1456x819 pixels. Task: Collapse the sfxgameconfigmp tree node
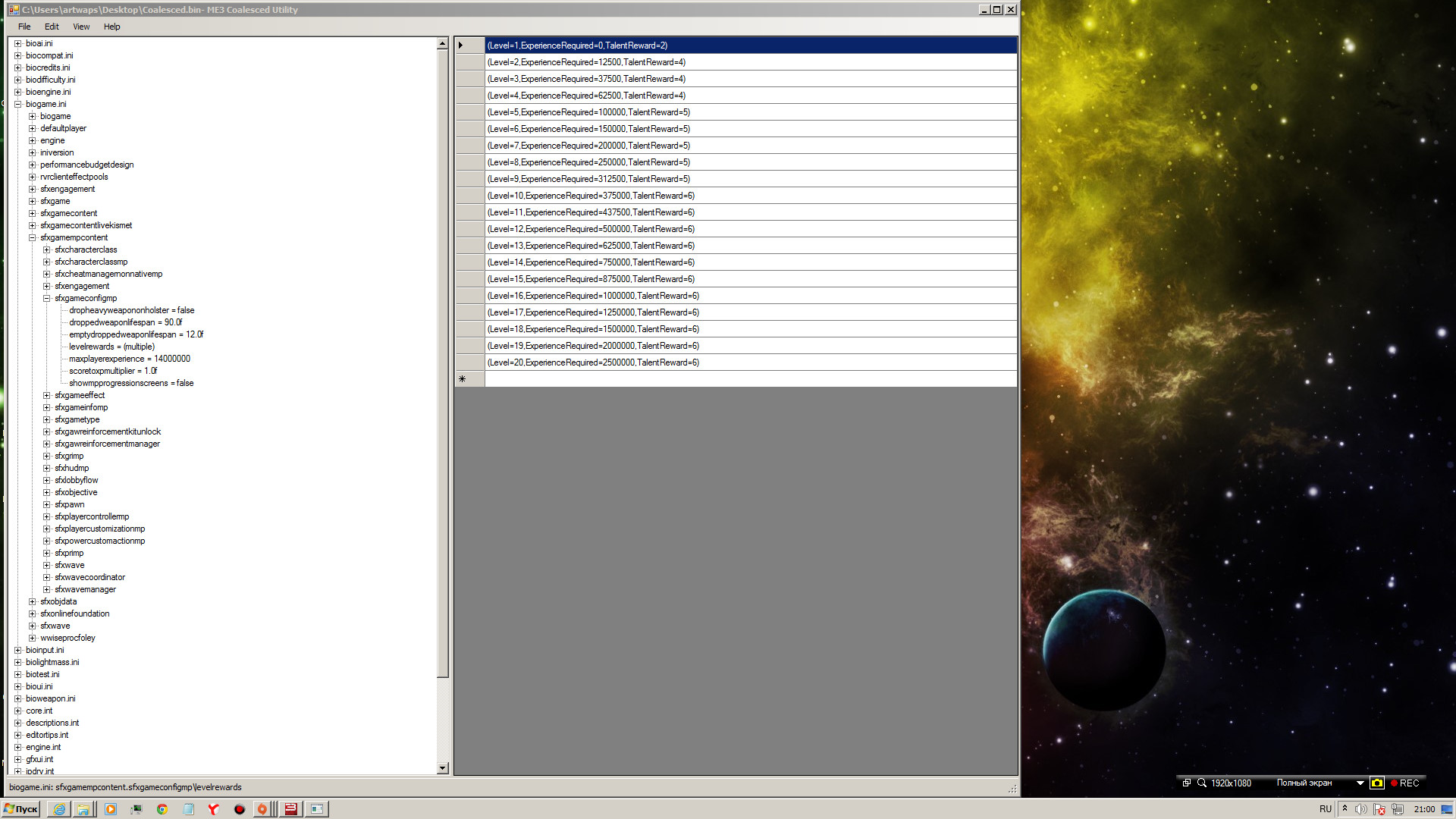(x=47, y=298)
